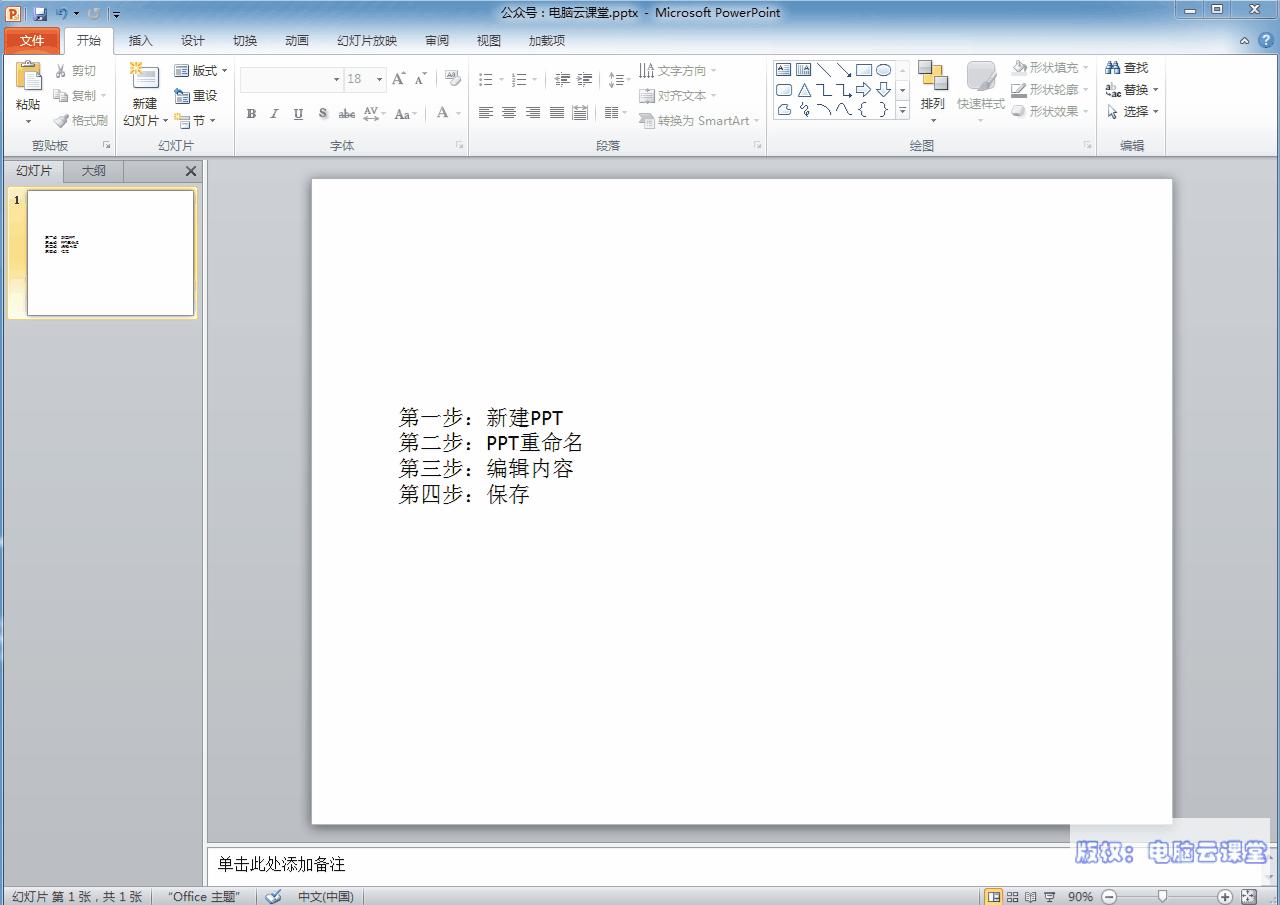The width and height of the screenshot is (1280, 905).
Task: Select the format painter tool
Action: click(80, 120)
